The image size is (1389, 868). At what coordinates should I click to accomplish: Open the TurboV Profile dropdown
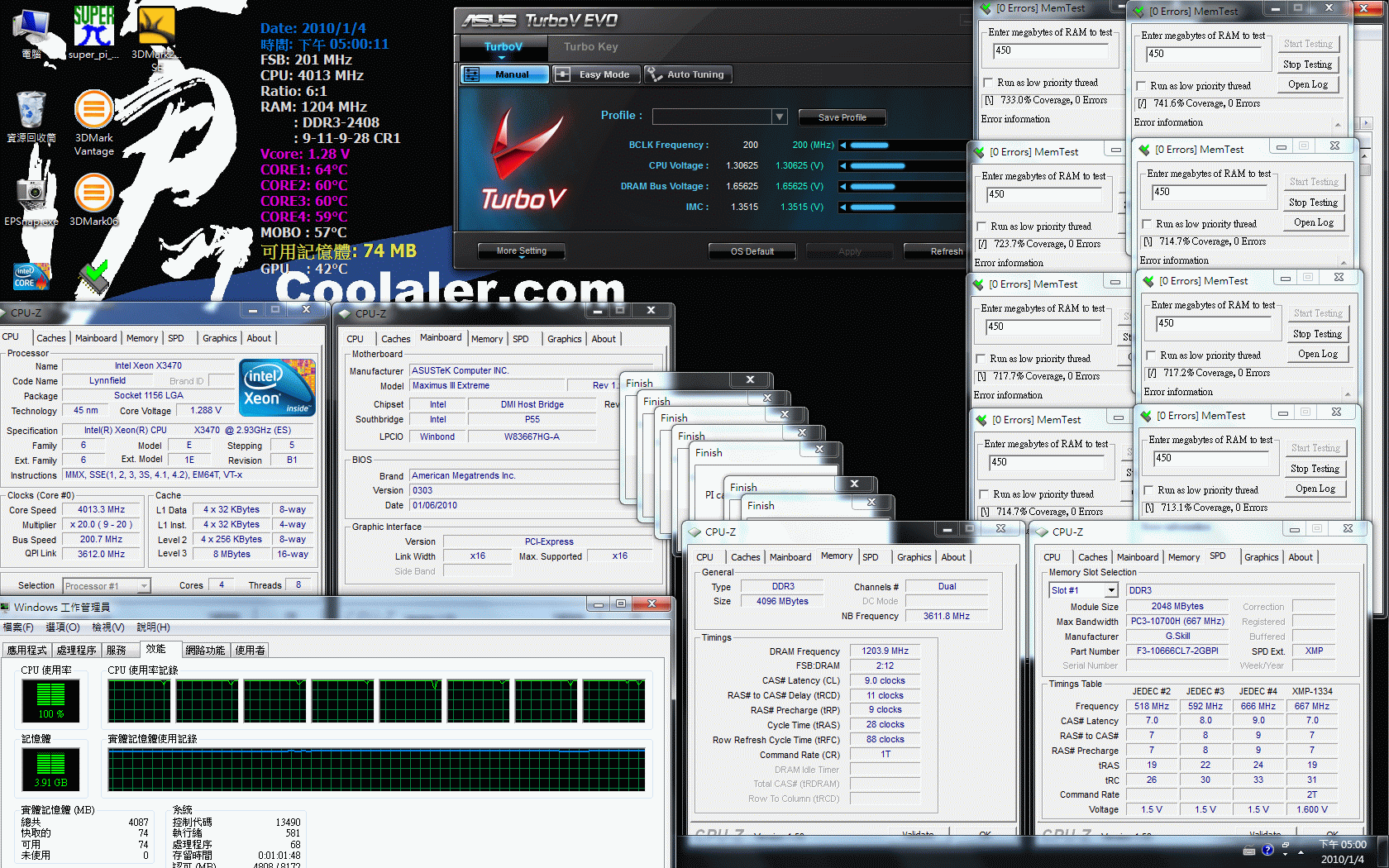[779, 117]
